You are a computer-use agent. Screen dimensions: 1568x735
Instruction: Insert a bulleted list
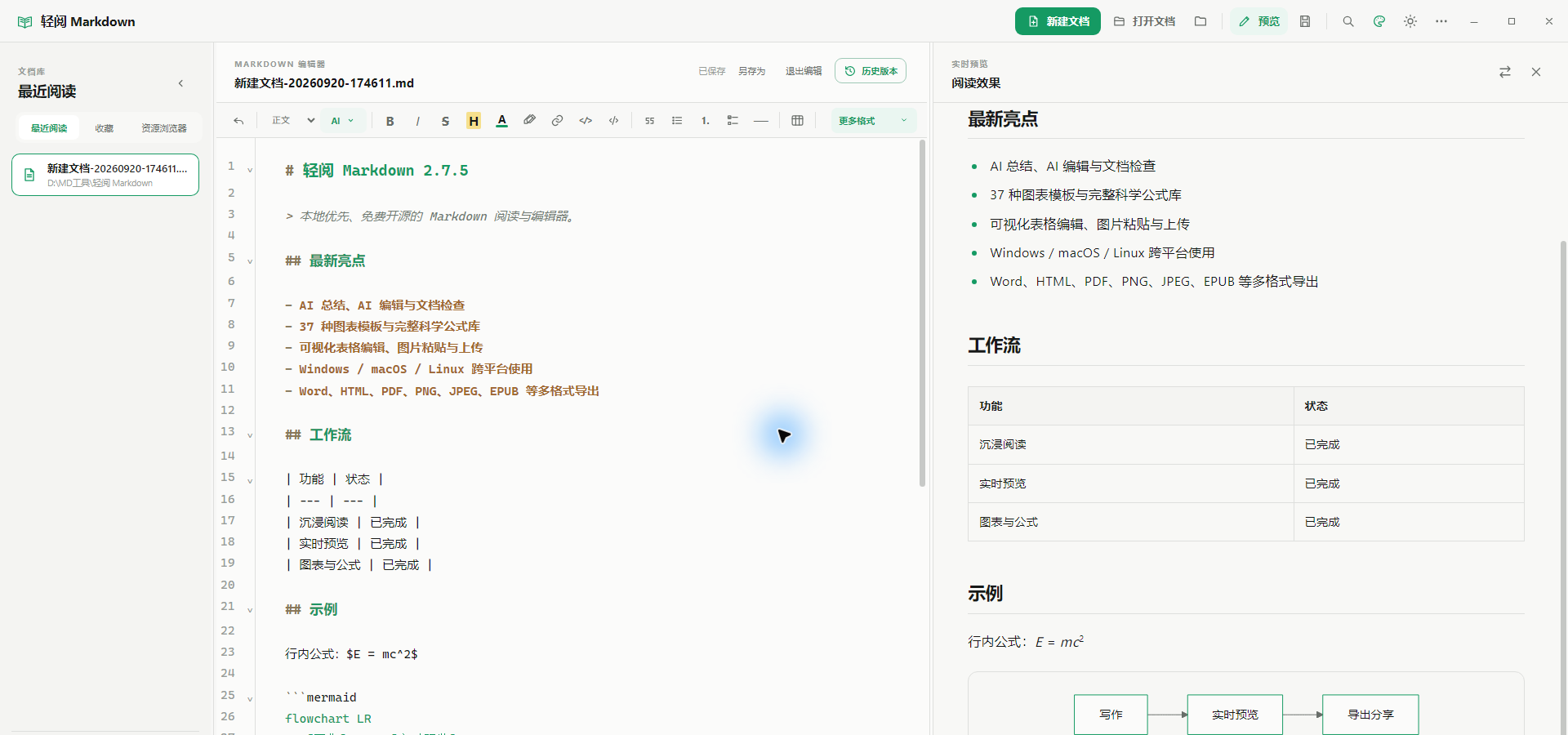[677, 121]
